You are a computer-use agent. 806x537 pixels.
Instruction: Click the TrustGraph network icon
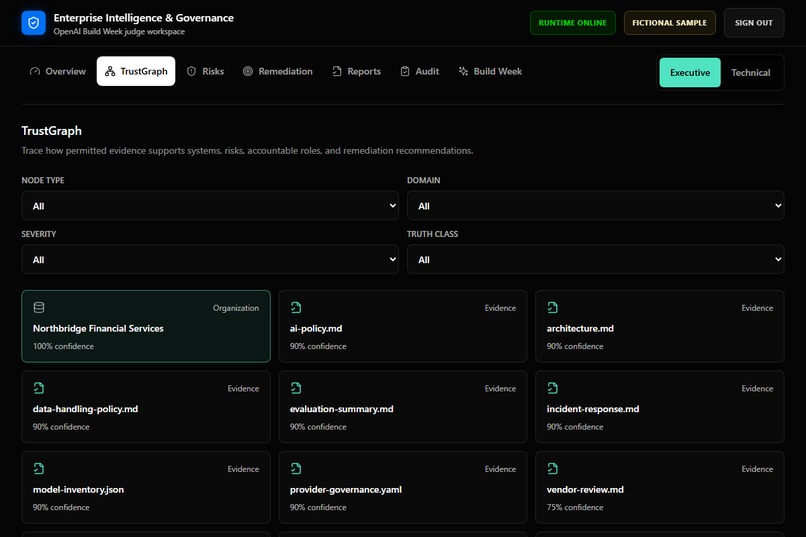pyautogui.click(x=110, y=71)
